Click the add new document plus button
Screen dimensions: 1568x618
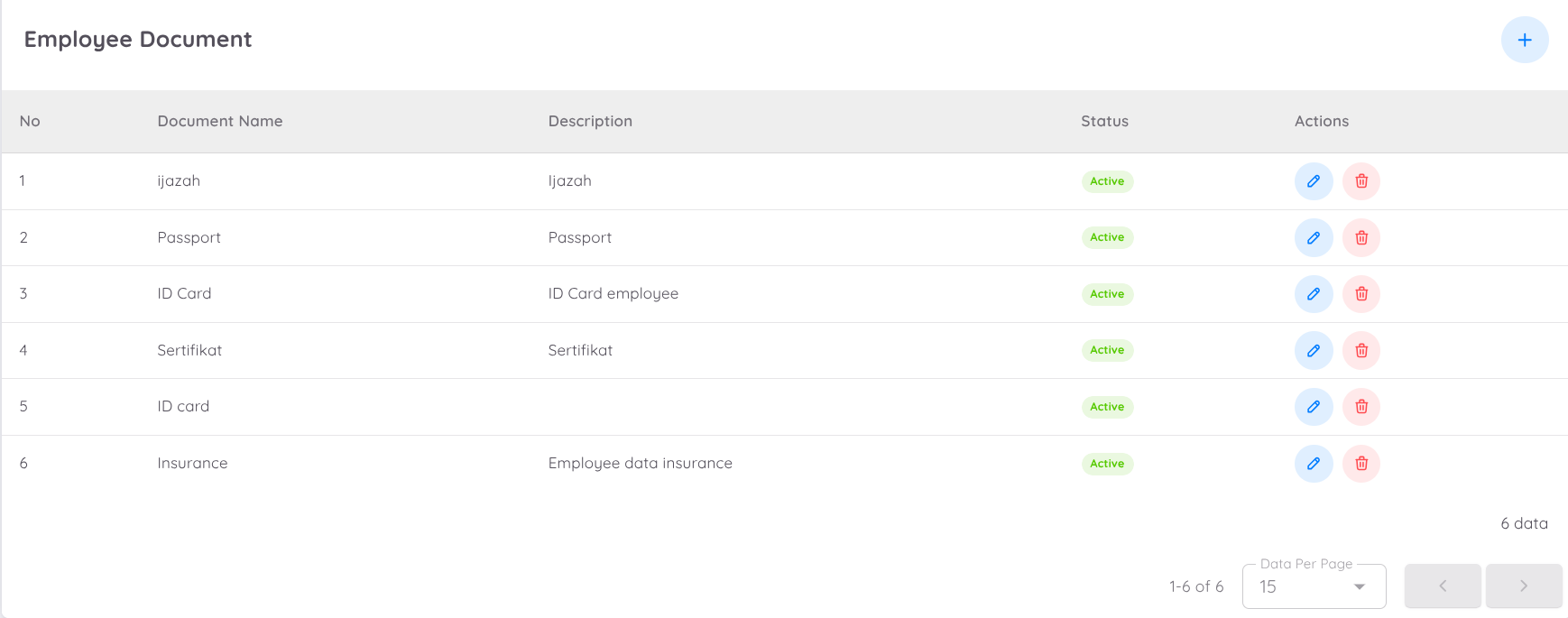click(x=1524, y=40)
